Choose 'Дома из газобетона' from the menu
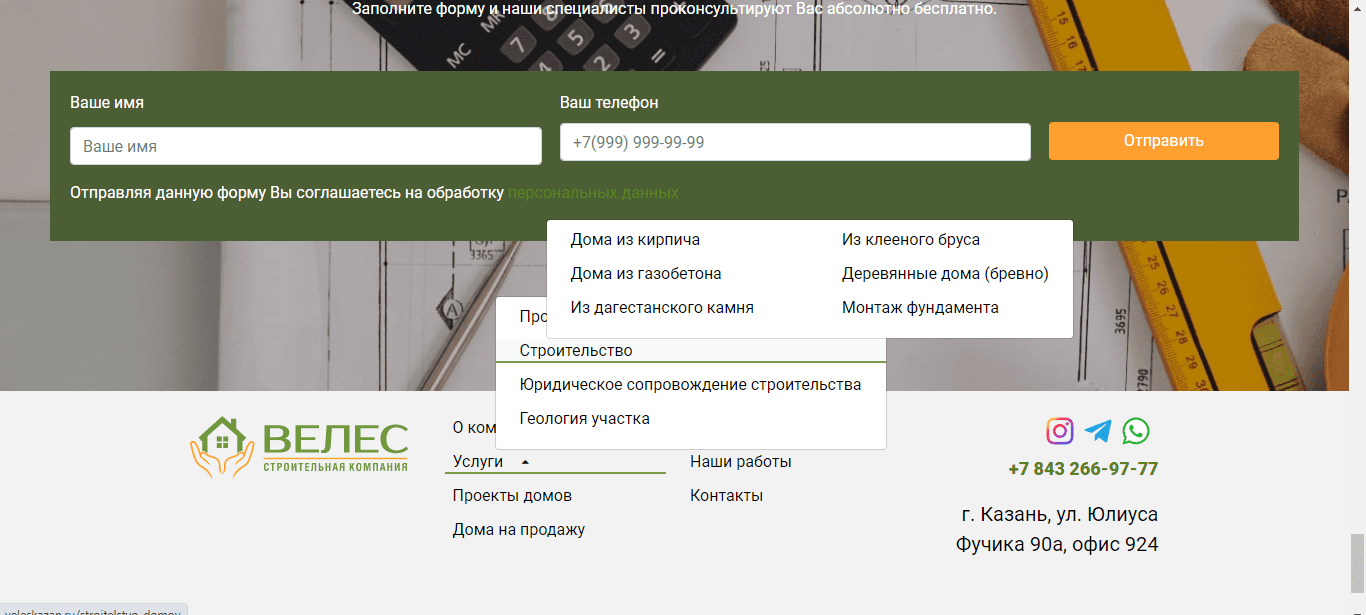This screenshot has width=1366, height=615. (x=645, y=273)
